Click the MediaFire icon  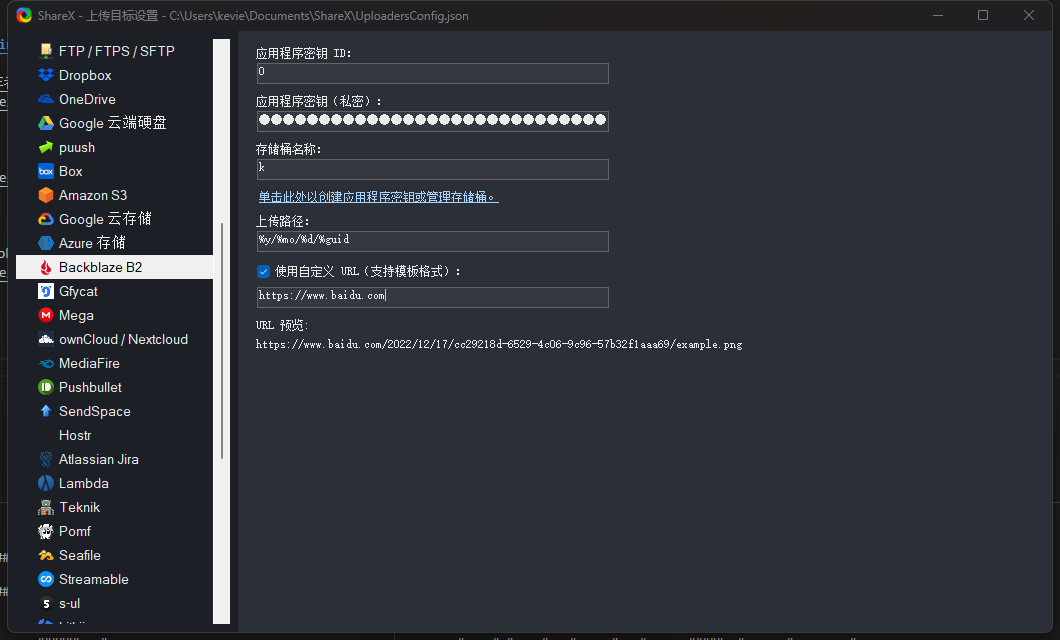[x=45, y=363]
